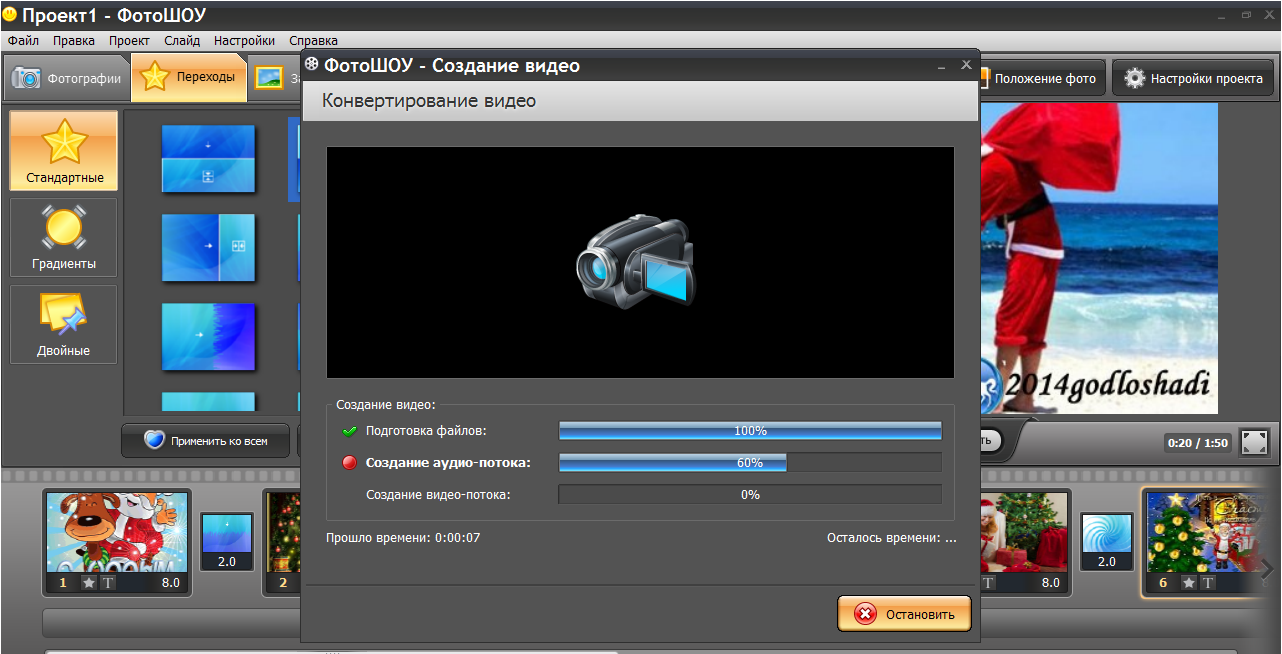The width and height of the screenshot is (1282, 654).
Task: Click the red X icon on Остановить
Action: (x=866, y=614)
